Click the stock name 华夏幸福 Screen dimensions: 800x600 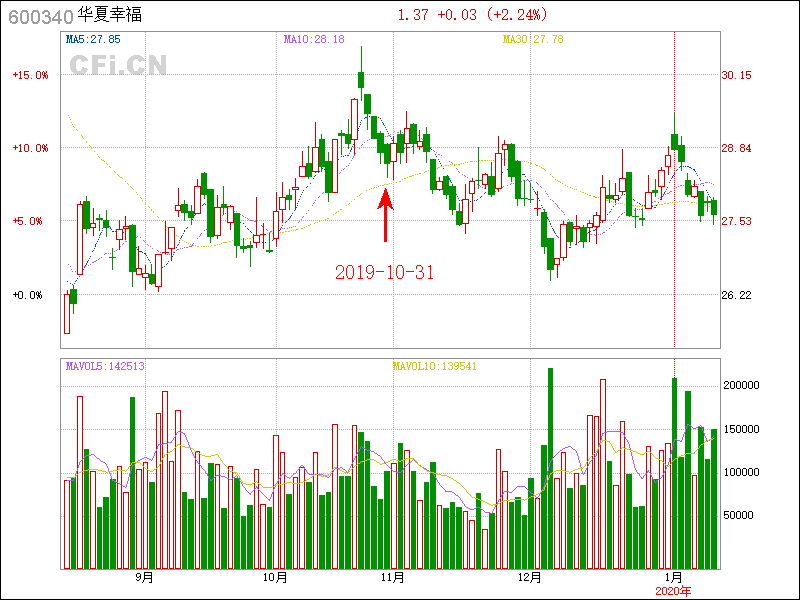[x=110, y=15]
